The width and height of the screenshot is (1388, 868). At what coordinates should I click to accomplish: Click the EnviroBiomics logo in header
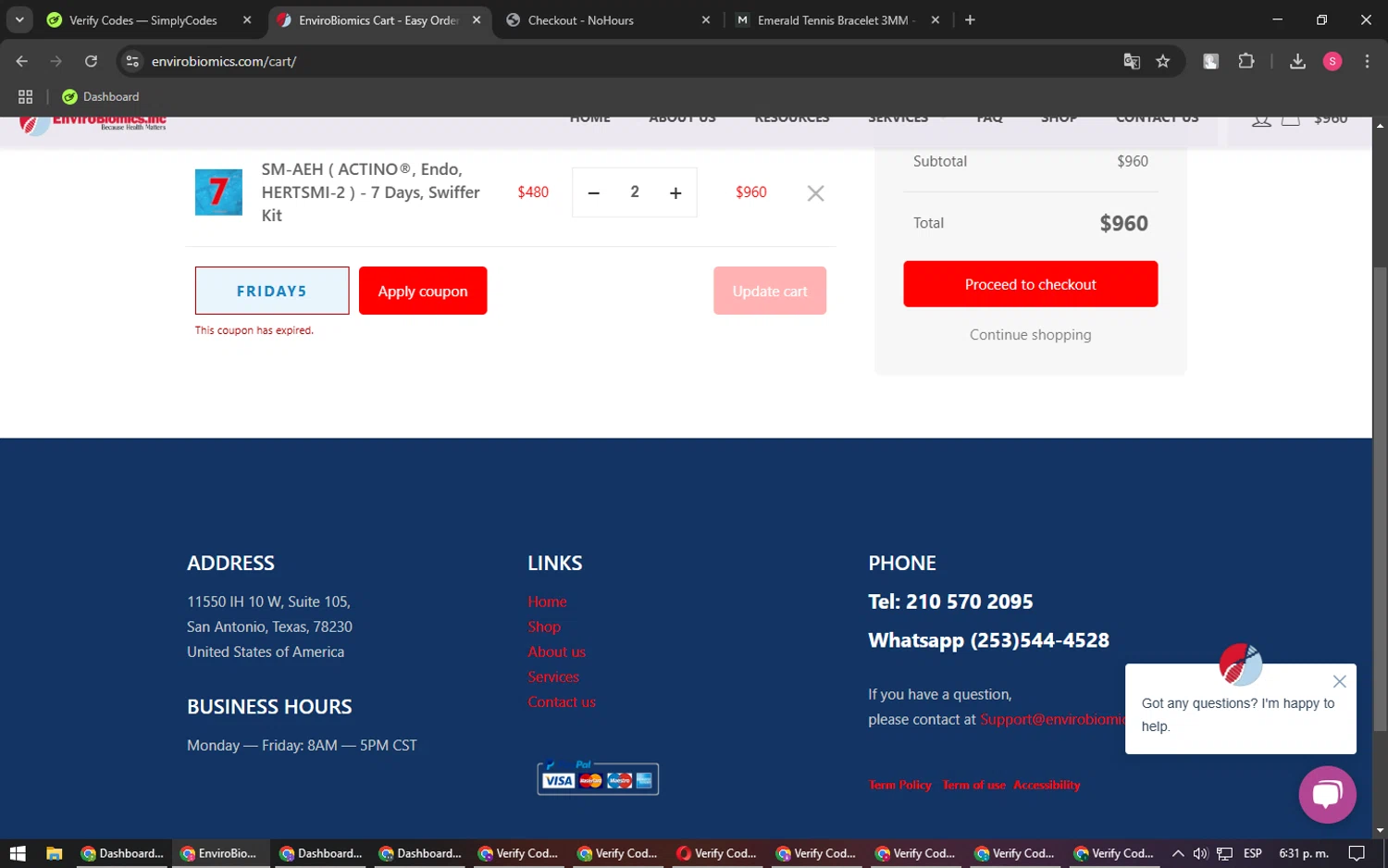pyautogui.click(x=93, y=124)
